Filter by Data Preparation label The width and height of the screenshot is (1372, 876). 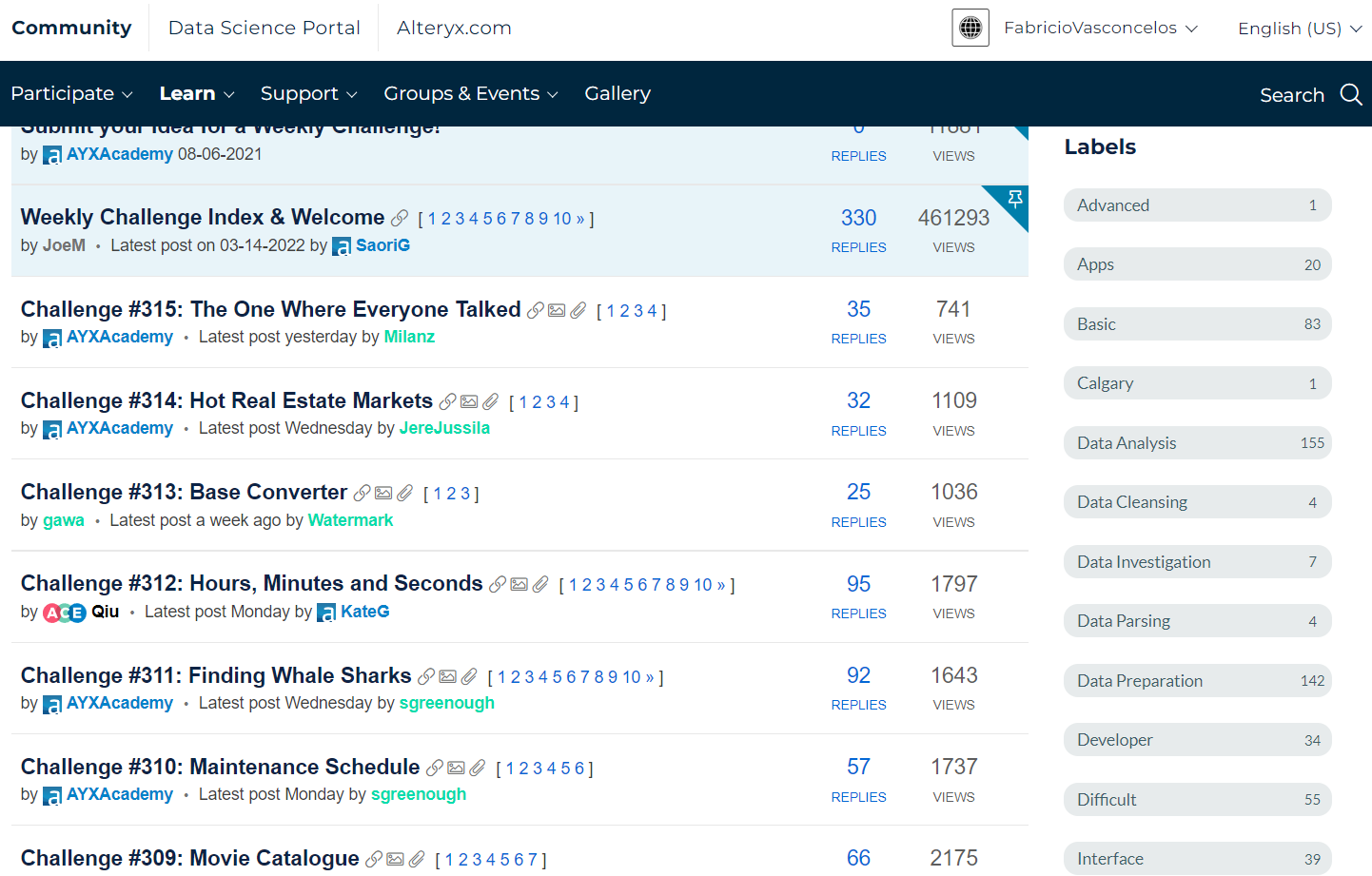tap(1197, 681)
